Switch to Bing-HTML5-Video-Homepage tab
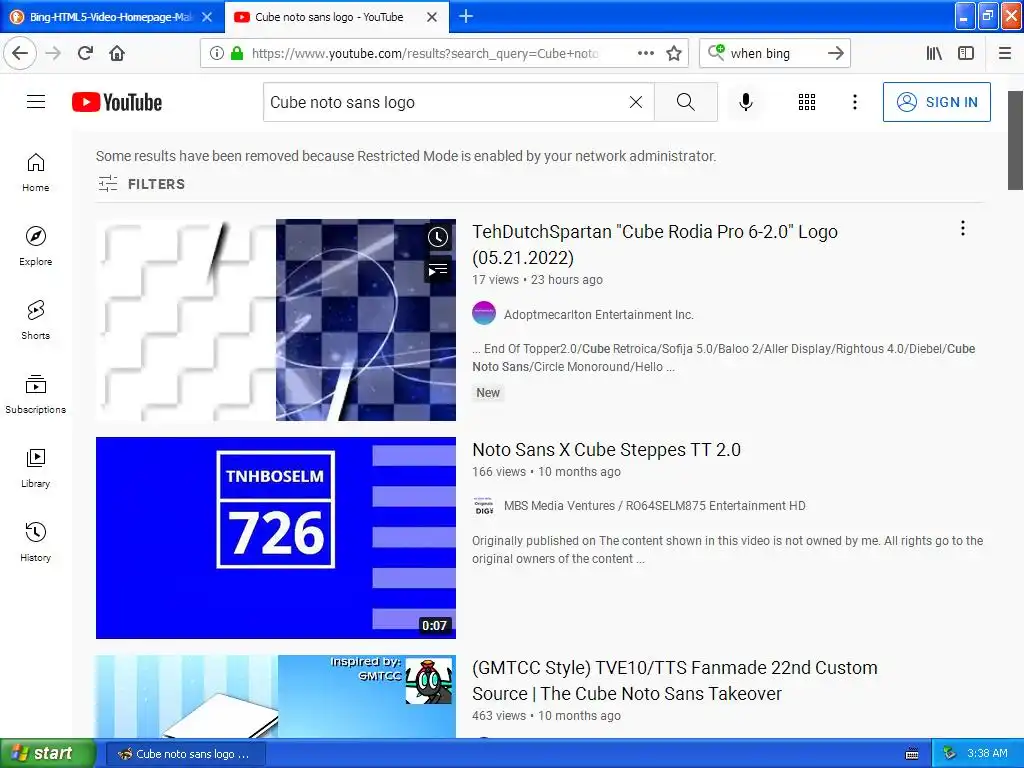This screenshot has height=768, width=1024. (111, 17)
